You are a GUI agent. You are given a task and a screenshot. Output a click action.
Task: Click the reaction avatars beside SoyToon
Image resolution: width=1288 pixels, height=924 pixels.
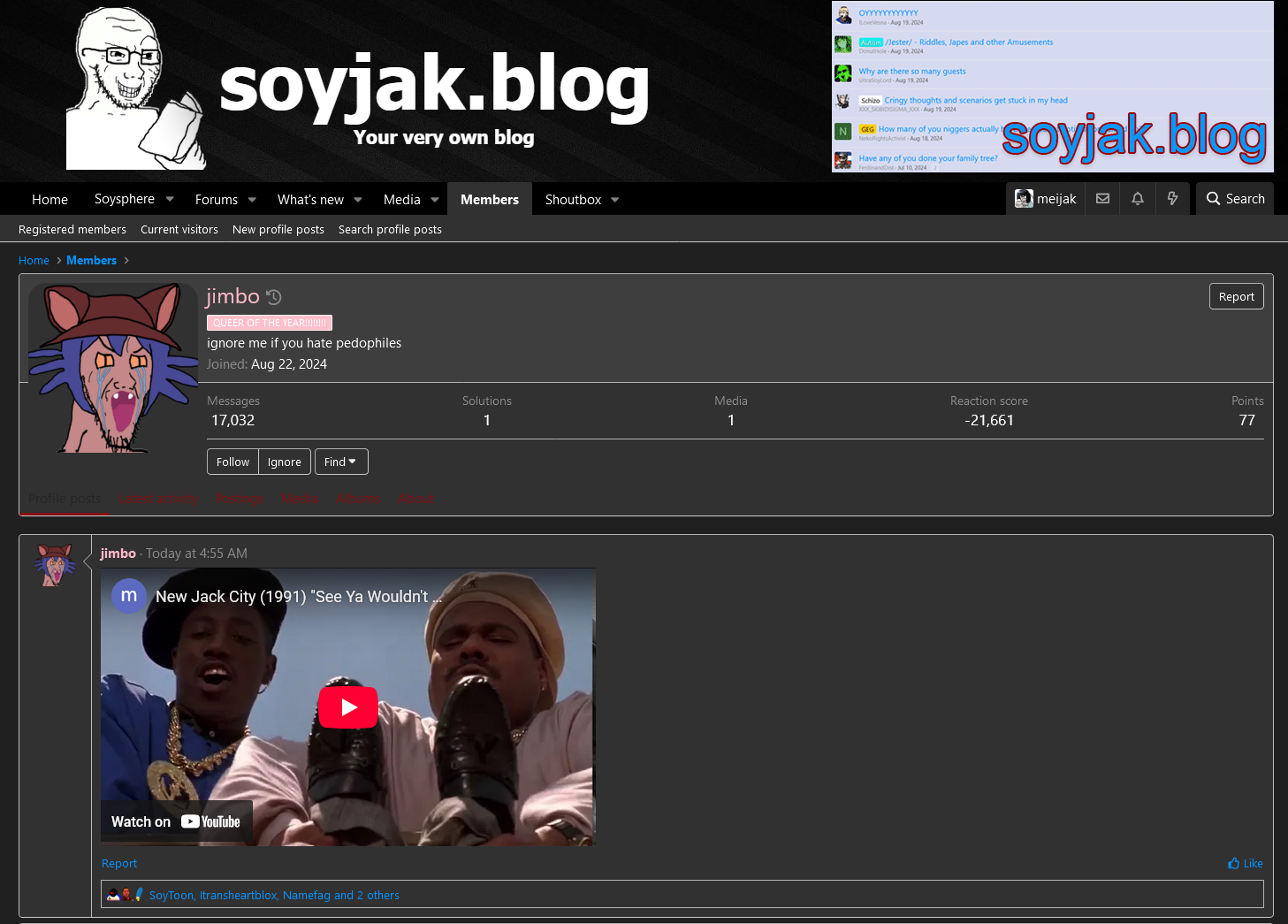(125, 895)
